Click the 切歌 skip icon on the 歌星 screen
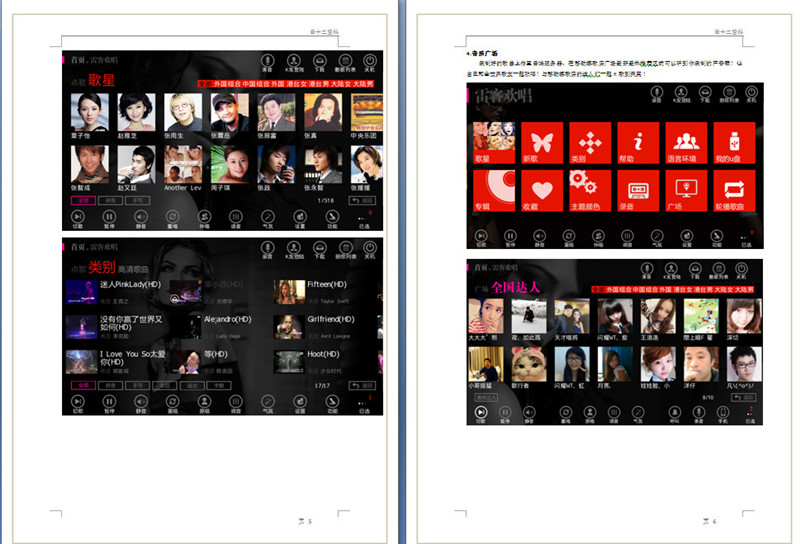 78,218
